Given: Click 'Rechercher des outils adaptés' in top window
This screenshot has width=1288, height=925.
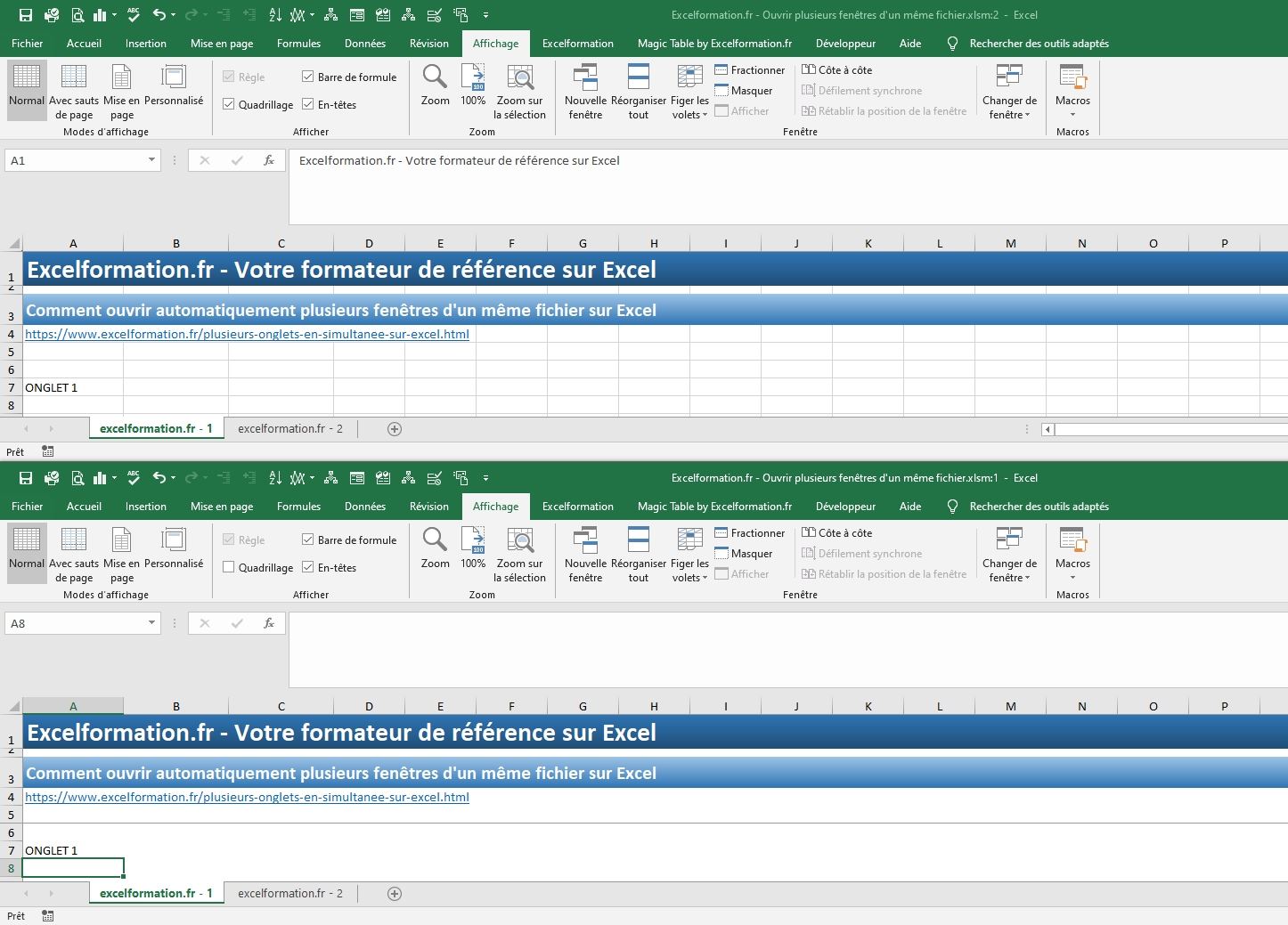Looking at the screenshot, I should point(1039,44).
